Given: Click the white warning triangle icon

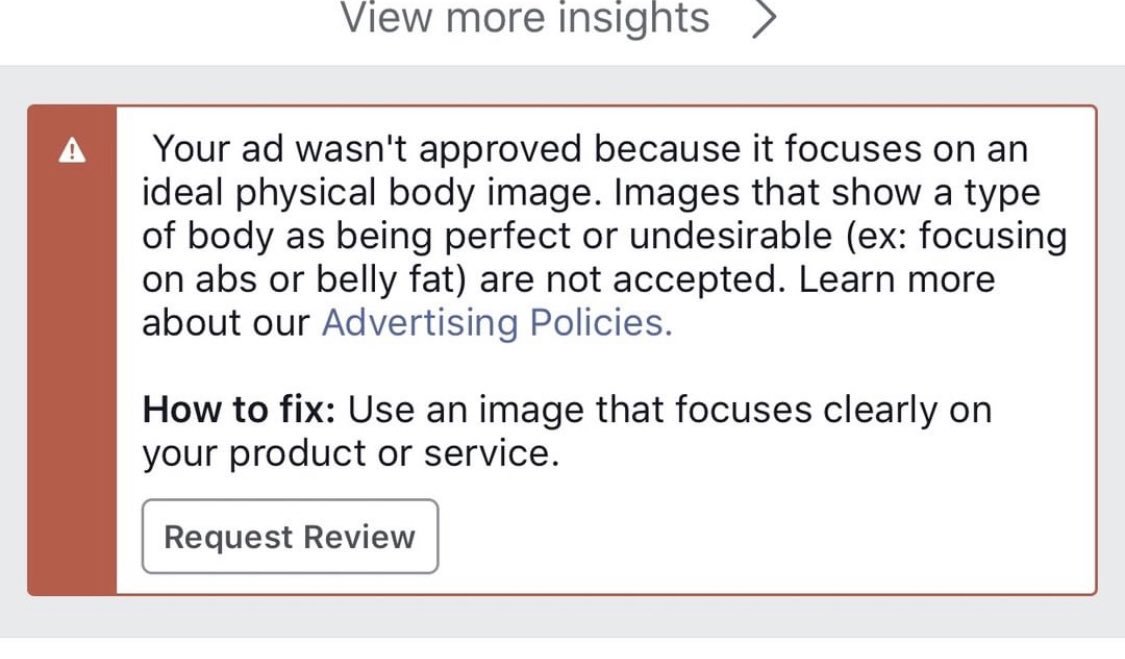Looking at the screenshot, I should [x=71, y=151].
